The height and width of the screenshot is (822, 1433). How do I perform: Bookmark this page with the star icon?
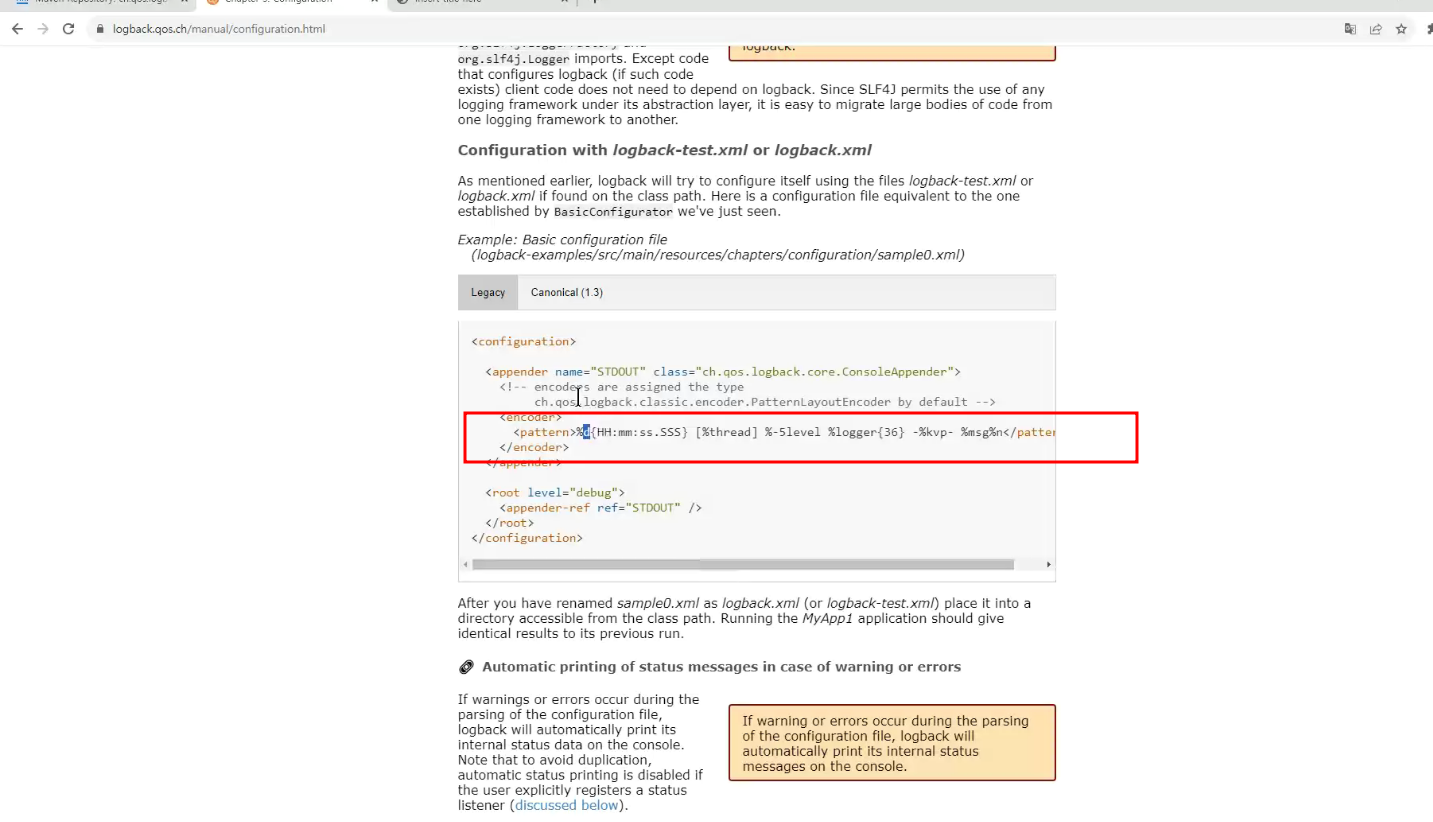tap(1401, 29)
